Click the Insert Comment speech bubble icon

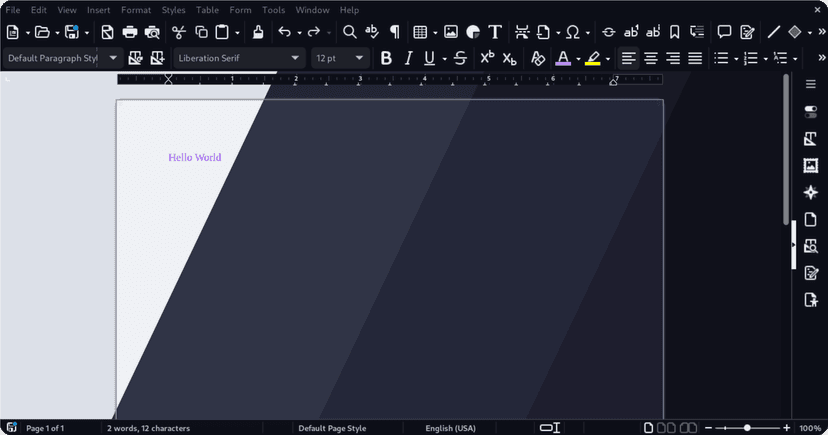(725, 32)
